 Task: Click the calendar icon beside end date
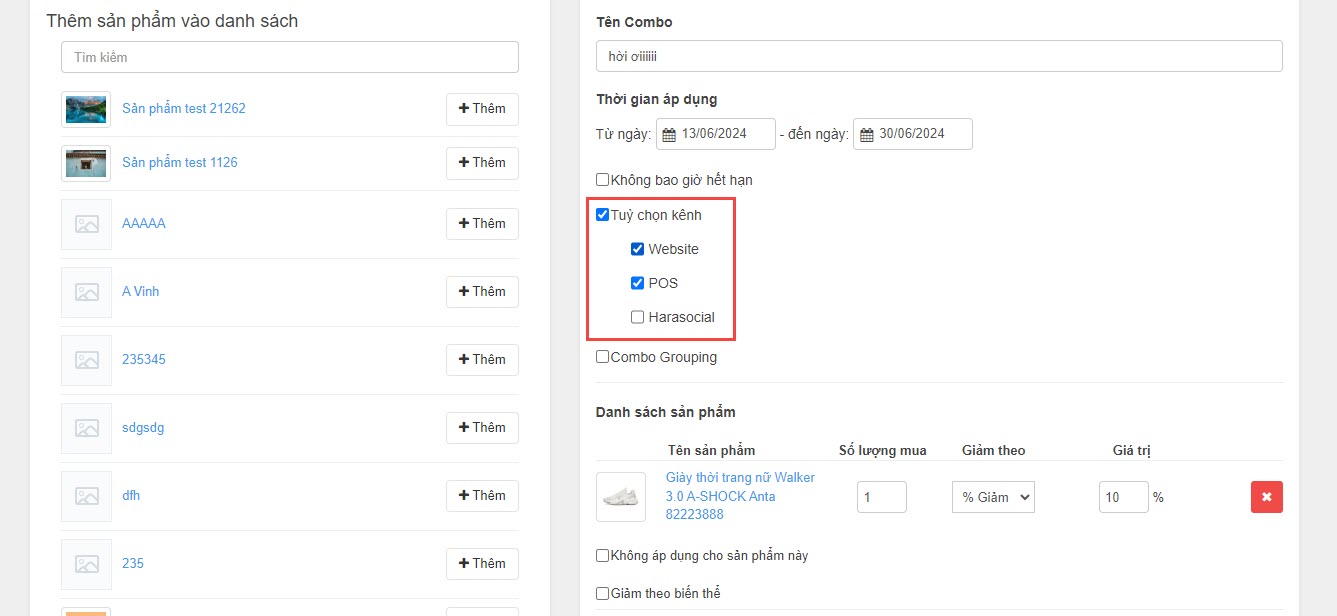click(x=866, y=135)
